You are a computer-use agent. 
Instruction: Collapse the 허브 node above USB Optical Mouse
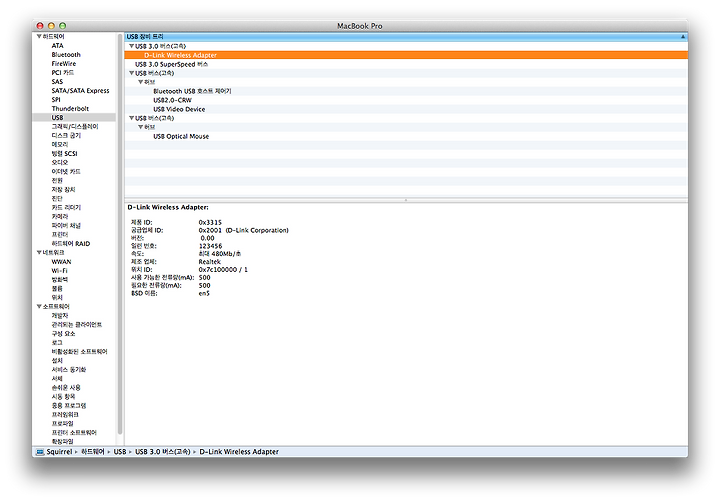pos(141,127)
